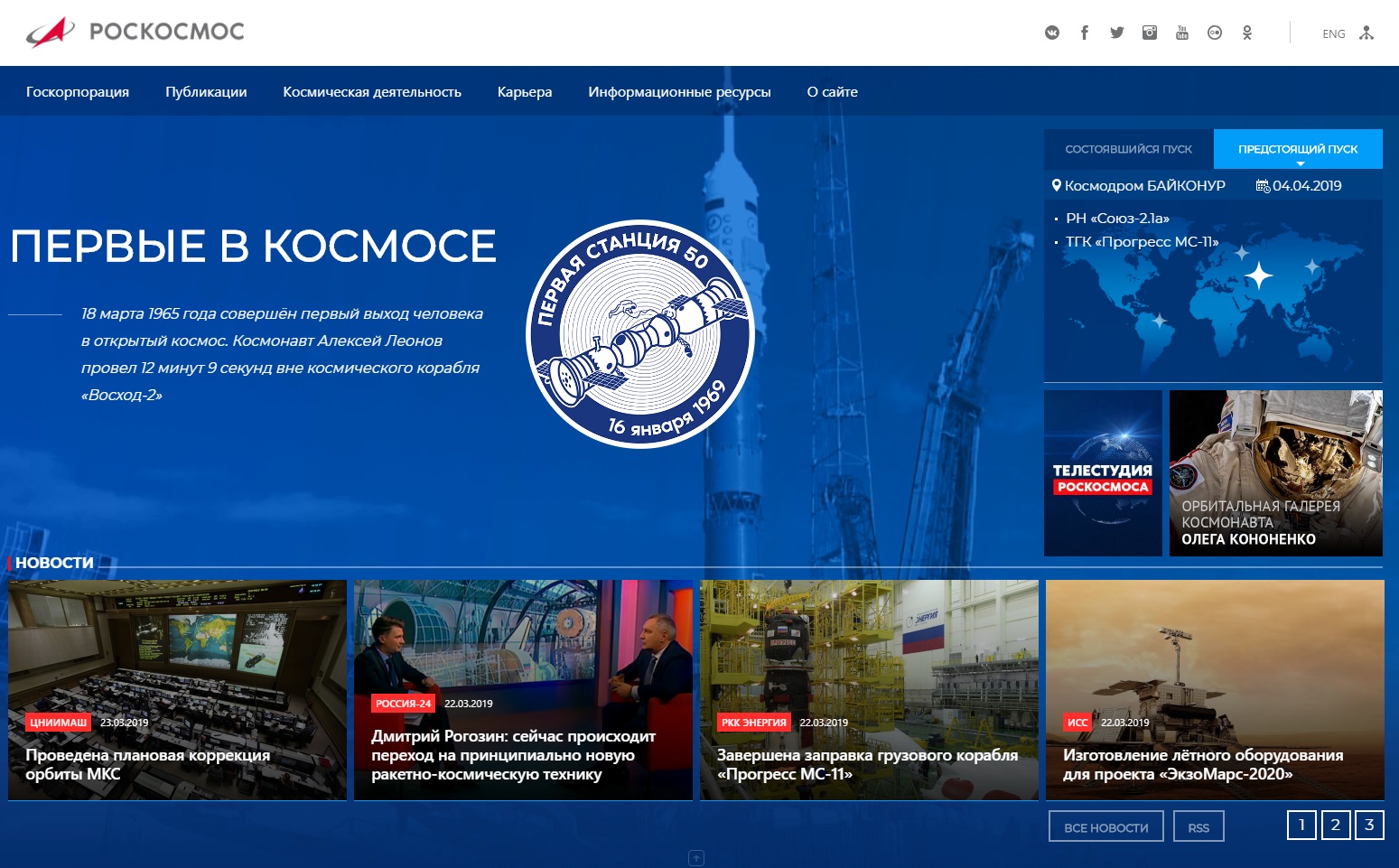Open the Odnoklassniki icon
The height and width of the screenshot is (868, 1399).
(x=1247, y=33)
